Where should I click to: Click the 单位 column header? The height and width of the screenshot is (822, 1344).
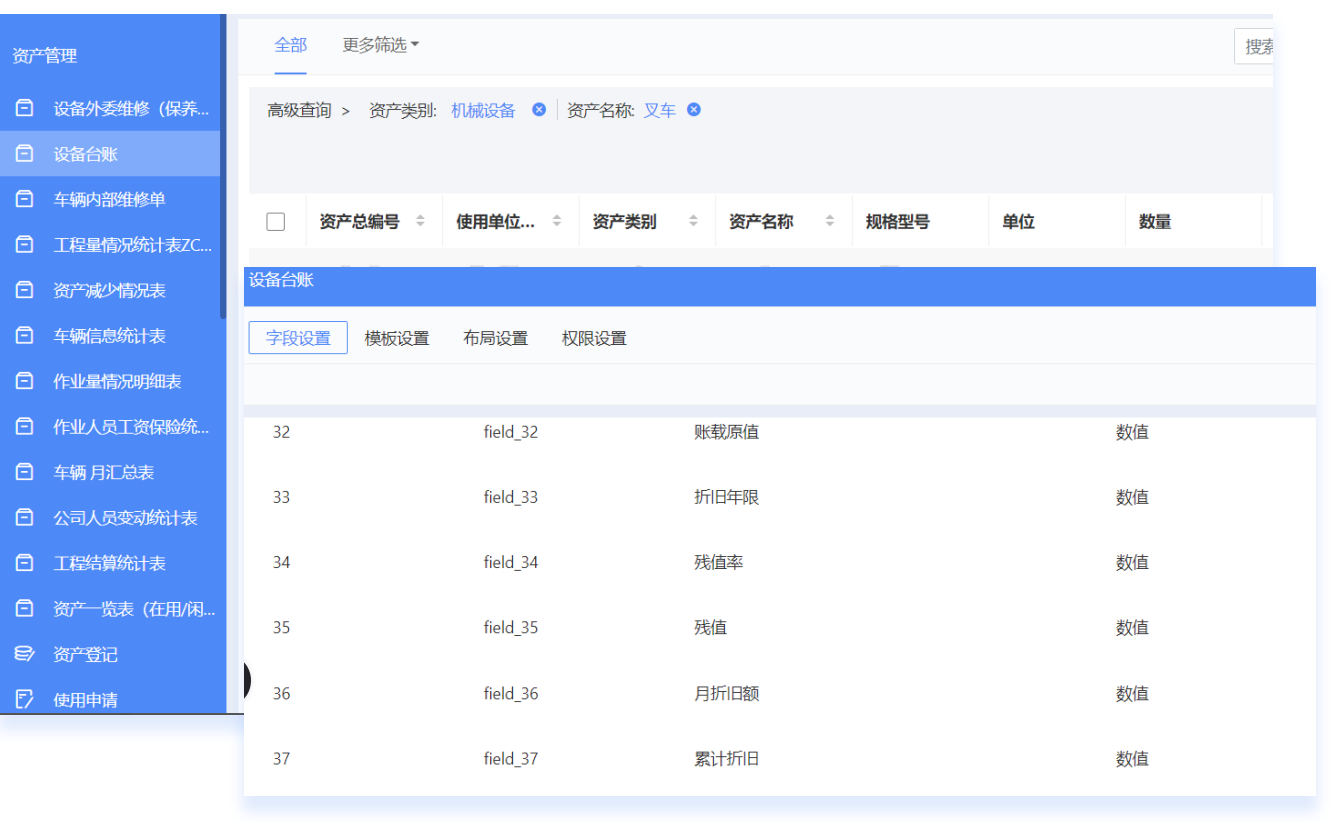point(1018,222)
